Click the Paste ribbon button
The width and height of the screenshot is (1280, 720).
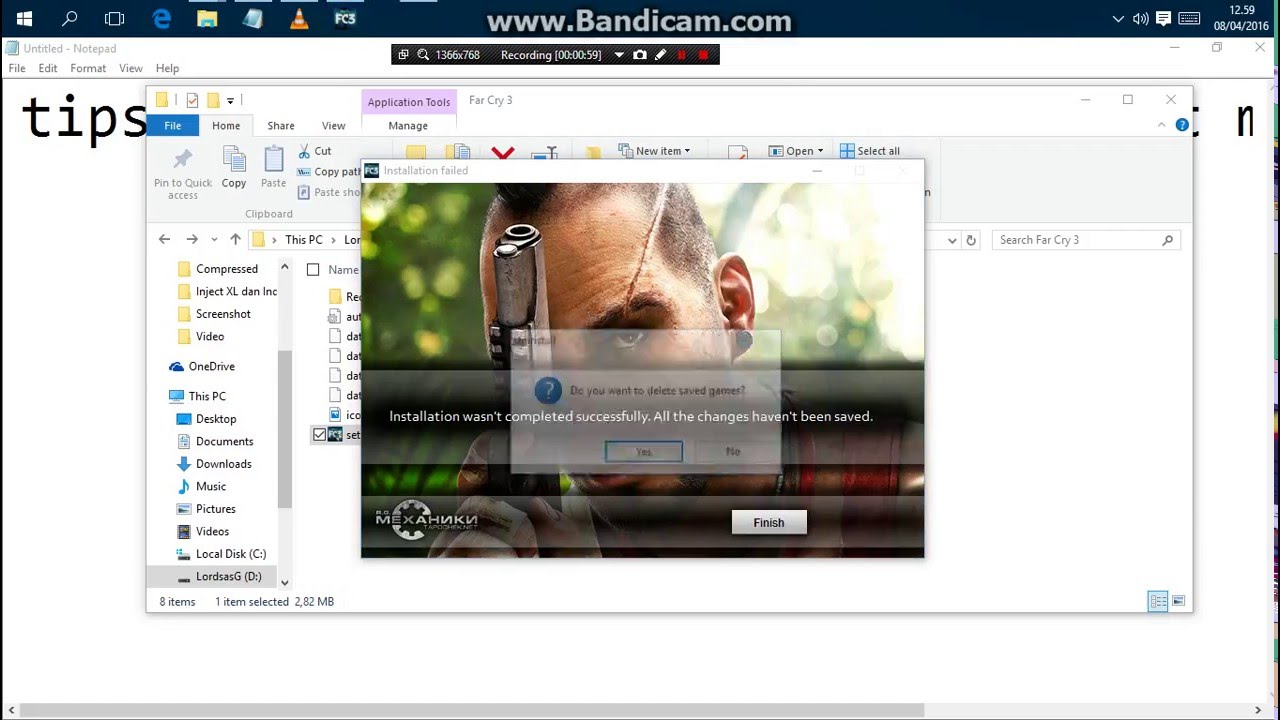(273, 167)
